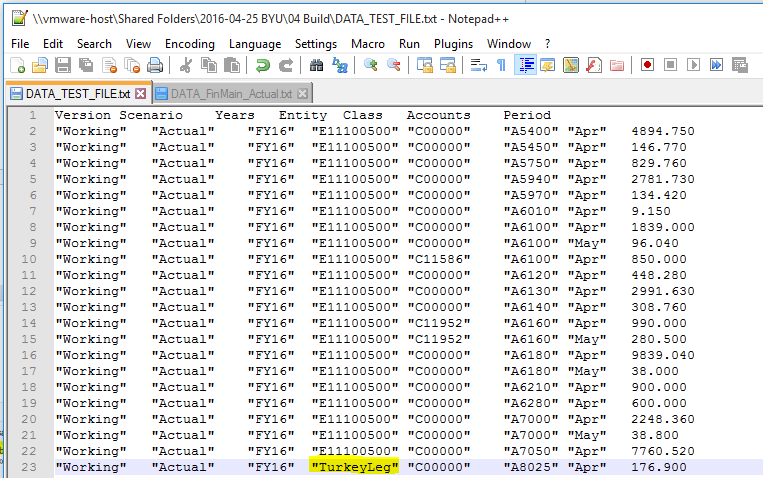The width and height of the screenshot is (763, 478).
Task: Switch to the DATA_FinMain_Actual.txt tab
Action: coord(232,93)
